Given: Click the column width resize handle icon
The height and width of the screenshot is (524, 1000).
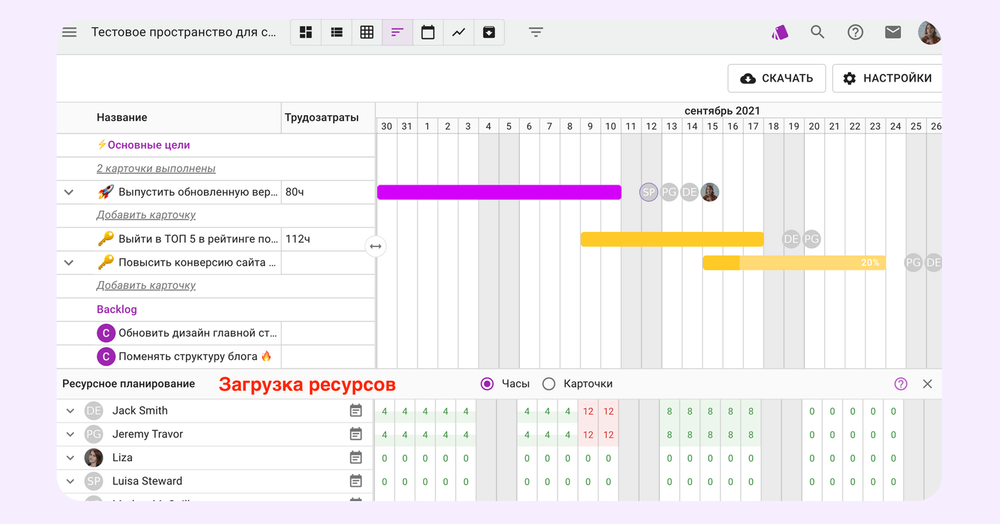Looking at the screenshot, I should (376, 246).
